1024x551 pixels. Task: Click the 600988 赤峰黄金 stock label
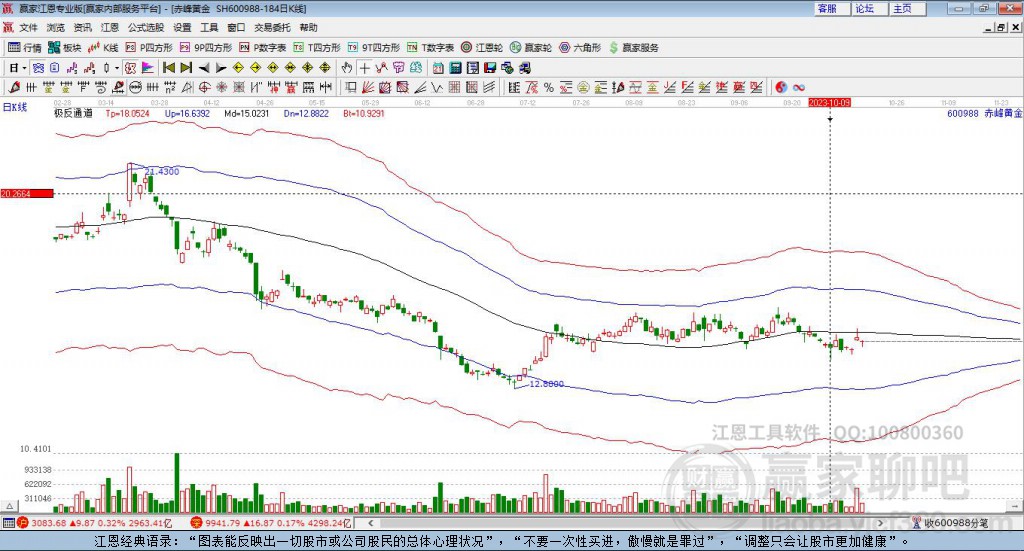[x=984, y=113]
